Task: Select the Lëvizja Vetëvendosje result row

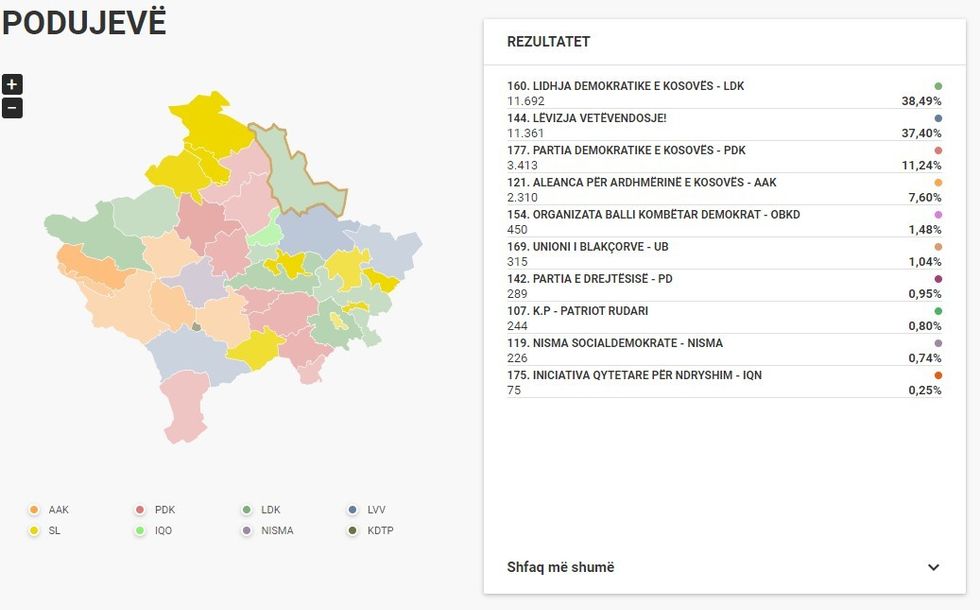Action: [x=724, y=126]
